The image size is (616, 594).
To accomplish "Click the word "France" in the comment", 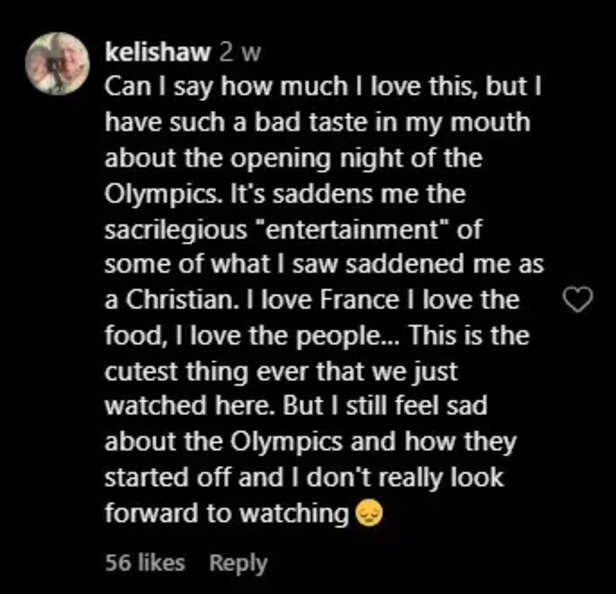I will [319, 300].
